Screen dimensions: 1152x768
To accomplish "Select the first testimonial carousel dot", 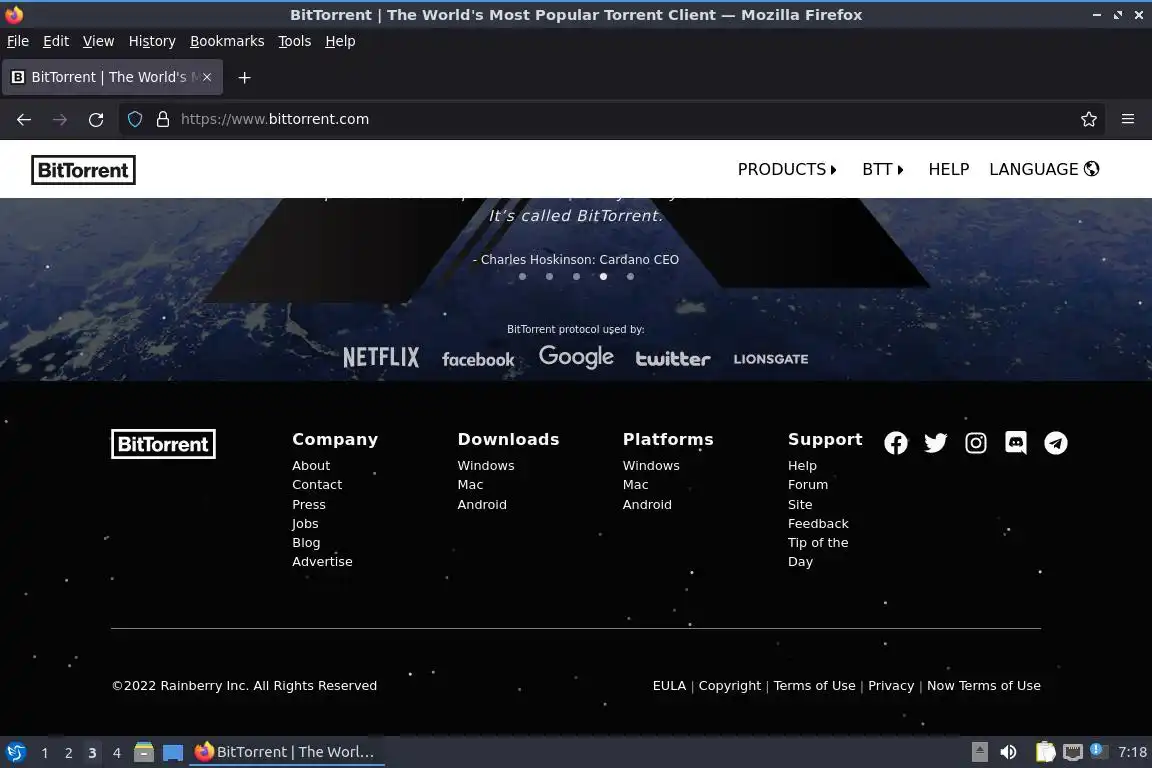I will click(x=522, y=277).
